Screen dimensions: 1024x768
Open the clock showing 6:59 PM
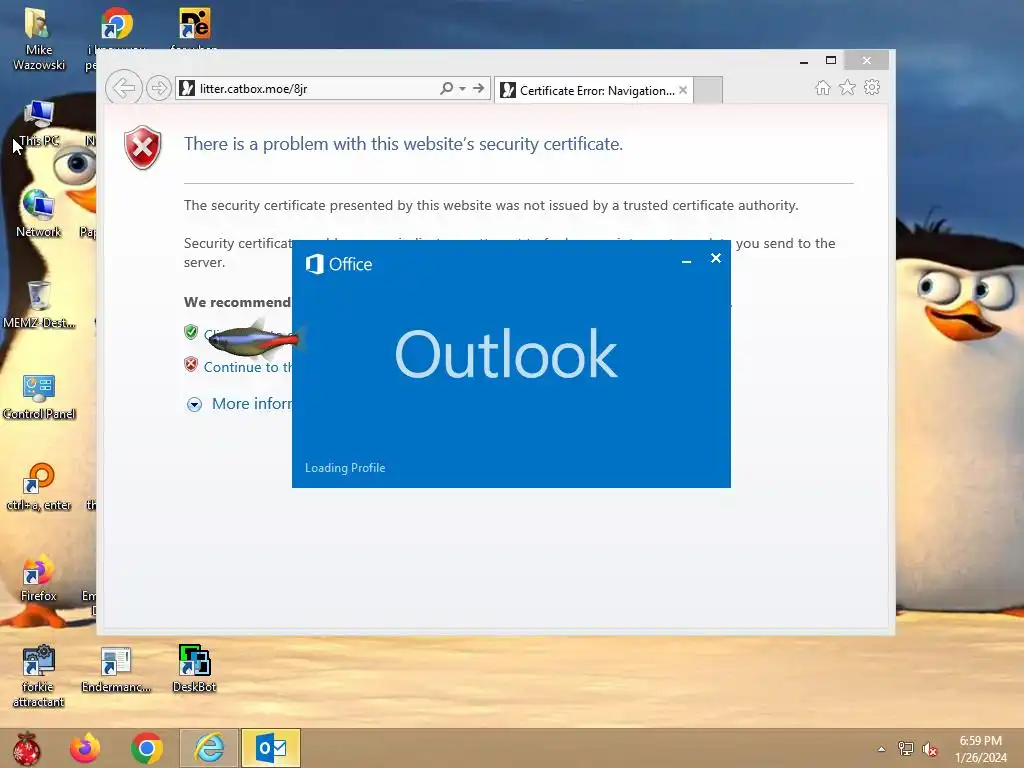(981, 749)
